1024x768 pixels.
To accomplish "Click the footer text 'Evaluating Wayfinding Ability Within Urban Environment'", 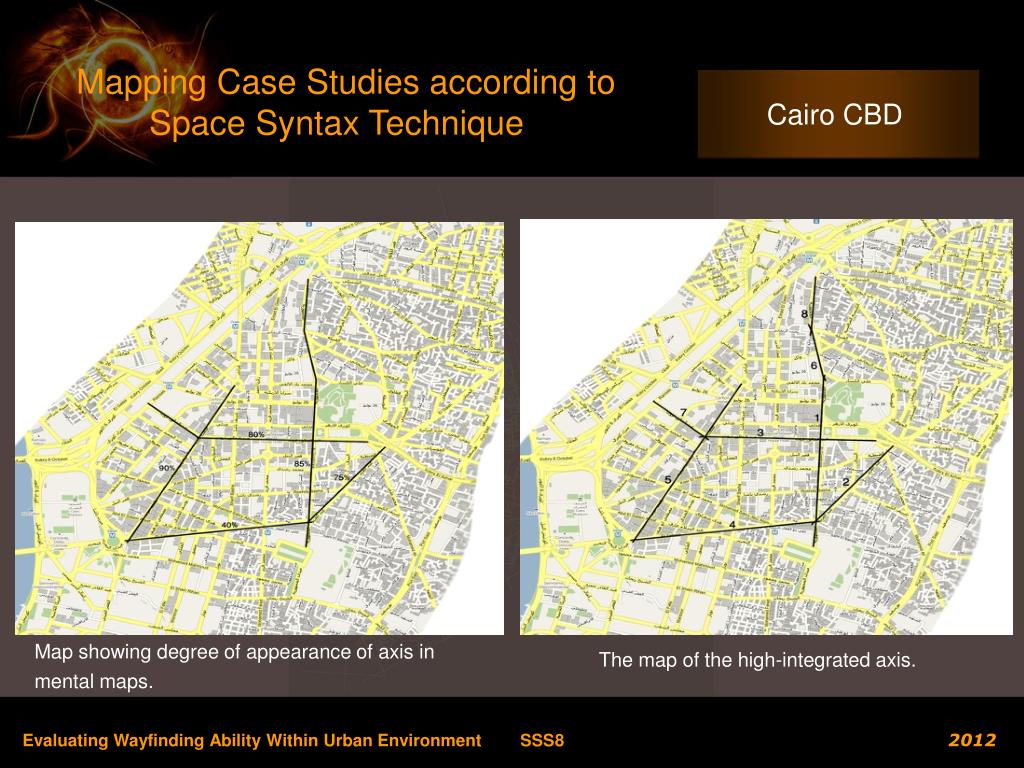I will [x=251, y=741].
